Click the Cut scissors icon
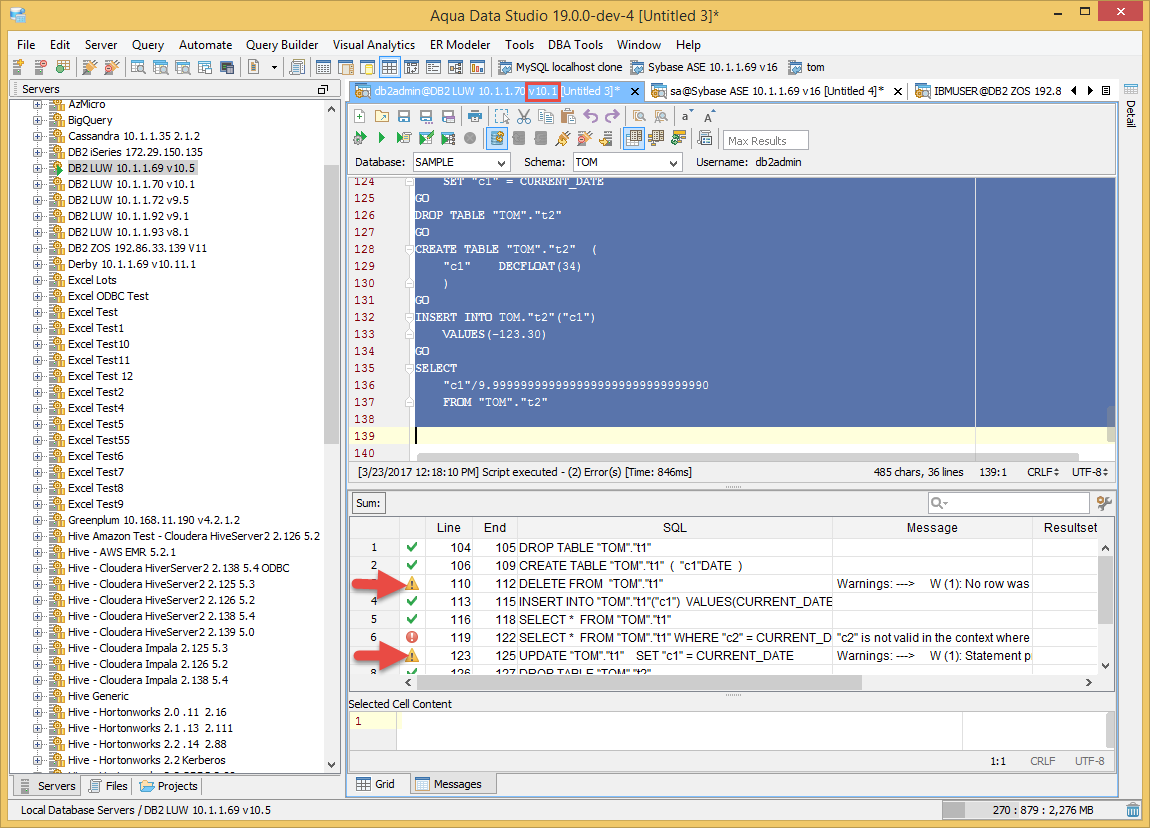 (x=524, y=116)
